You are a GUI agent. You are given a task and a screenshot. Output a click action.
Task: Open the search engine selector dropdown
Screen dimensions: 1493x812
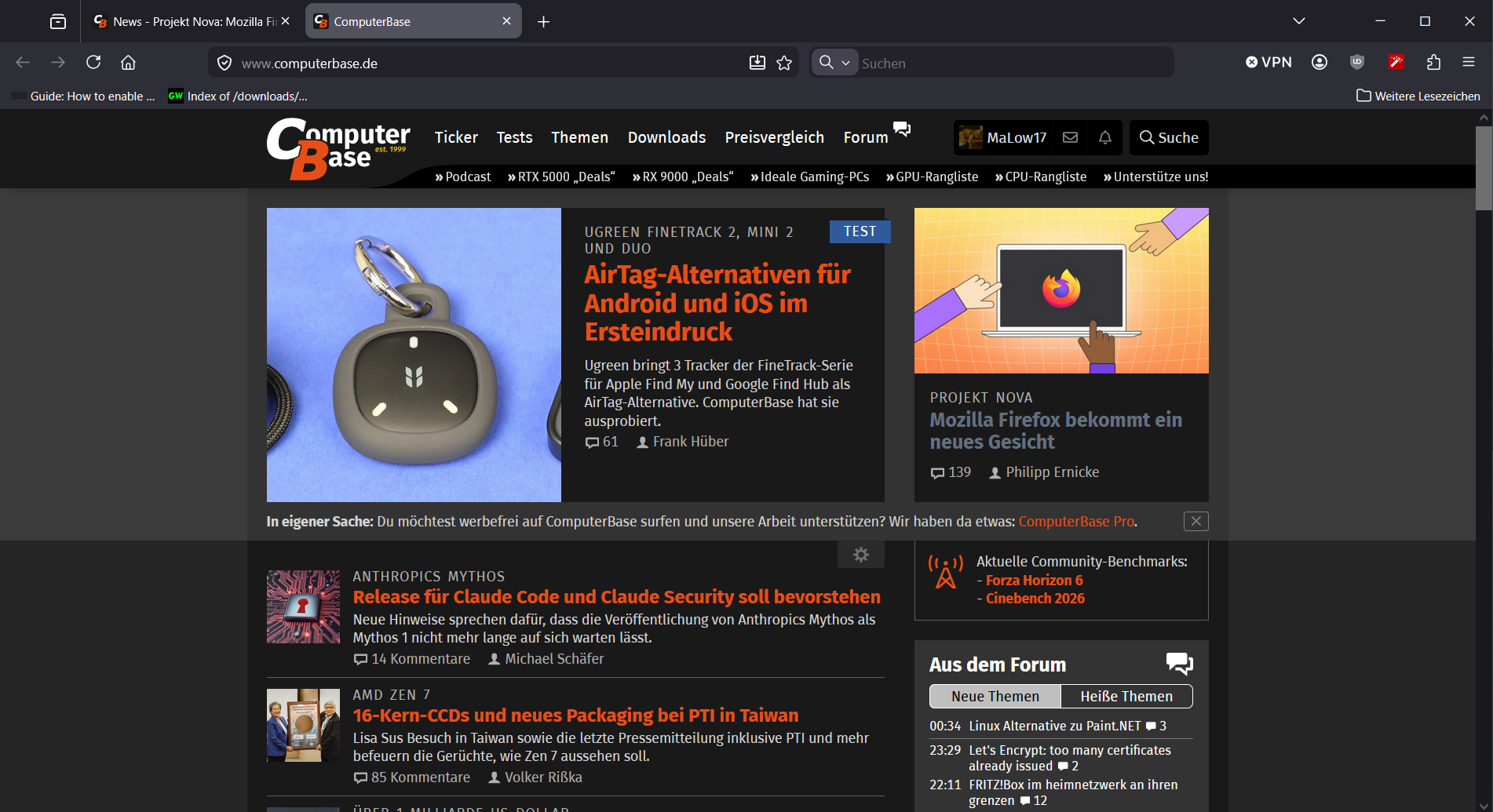point(834,63)
